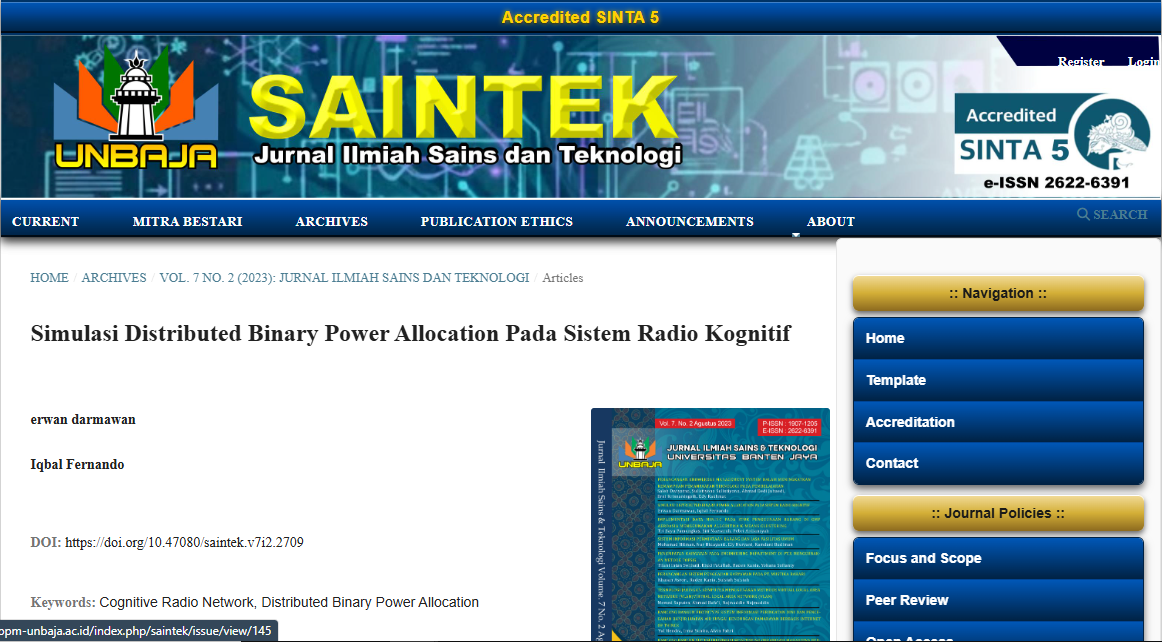Open Contact sidebar button
This screenshot has width=1162, height=642.
(x=998, y=463)
